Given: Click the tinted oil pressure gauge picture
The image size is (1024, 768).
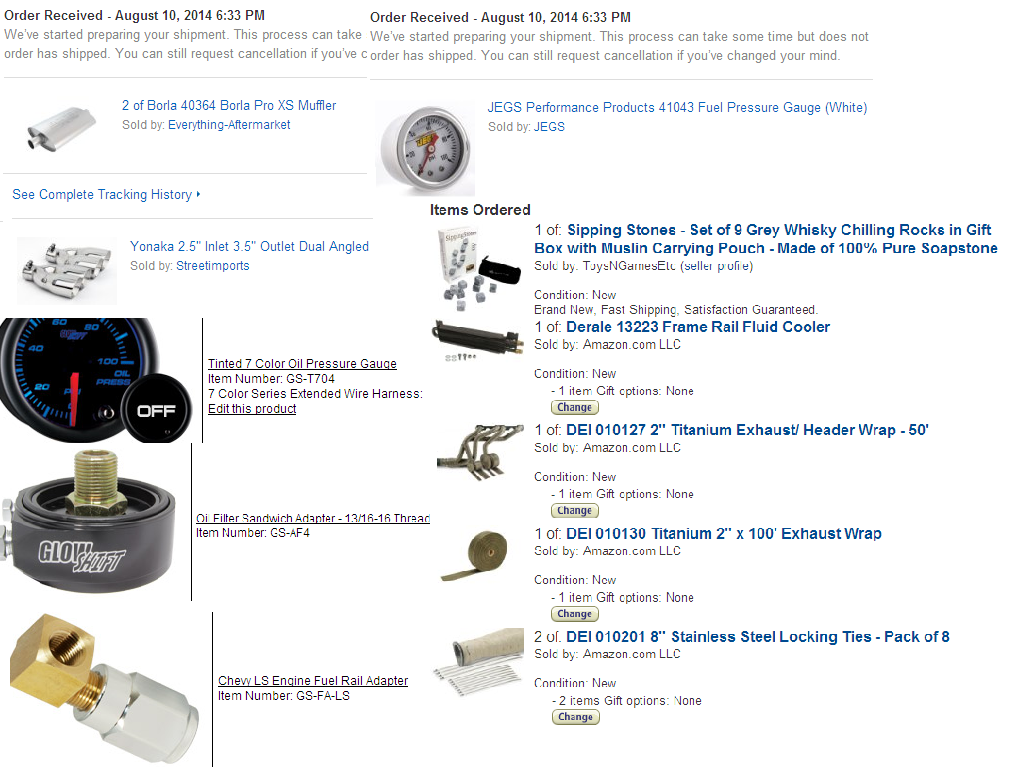Looking at the screenshot, I should 97,380.
